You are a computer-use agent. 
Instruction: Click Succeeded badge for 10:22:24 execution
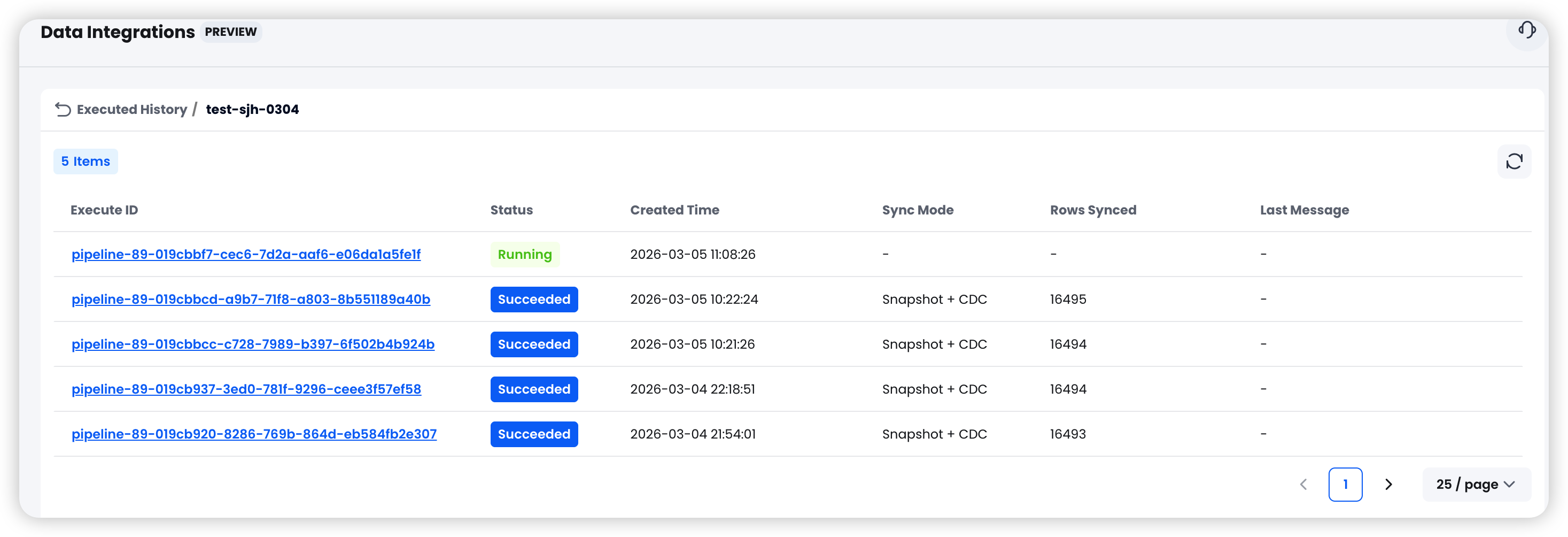click(x=534, y=300)
